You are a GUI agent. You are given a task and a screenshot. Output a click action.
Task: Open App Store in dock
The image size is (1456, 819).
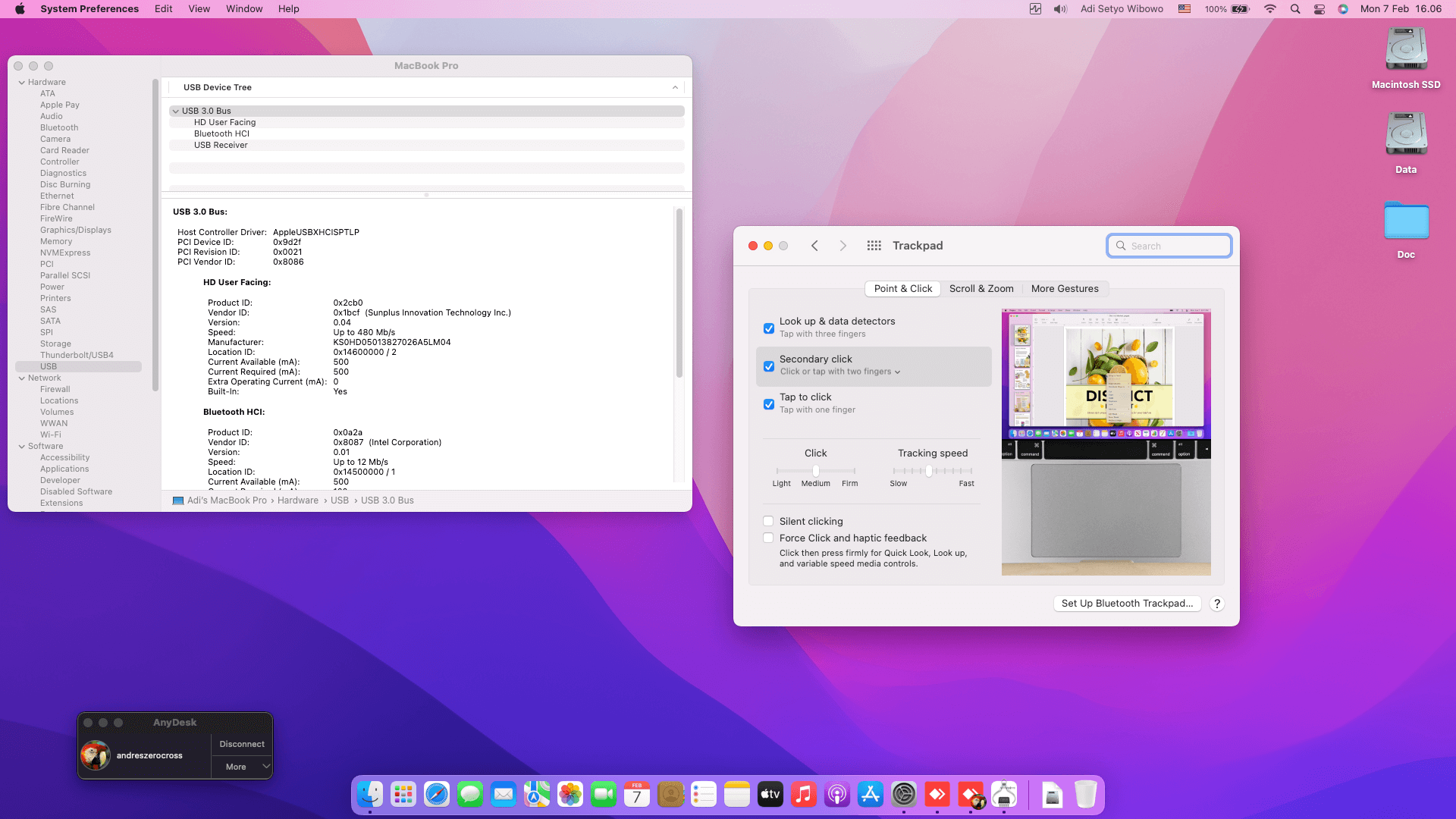[x=871, y=794]
